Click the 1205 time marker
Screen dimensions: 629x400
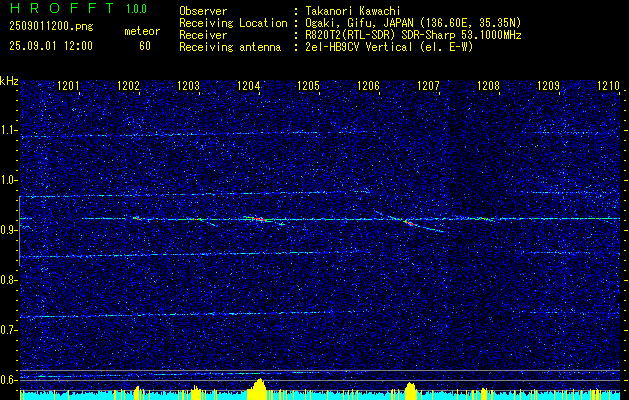(x=308, y=85)
